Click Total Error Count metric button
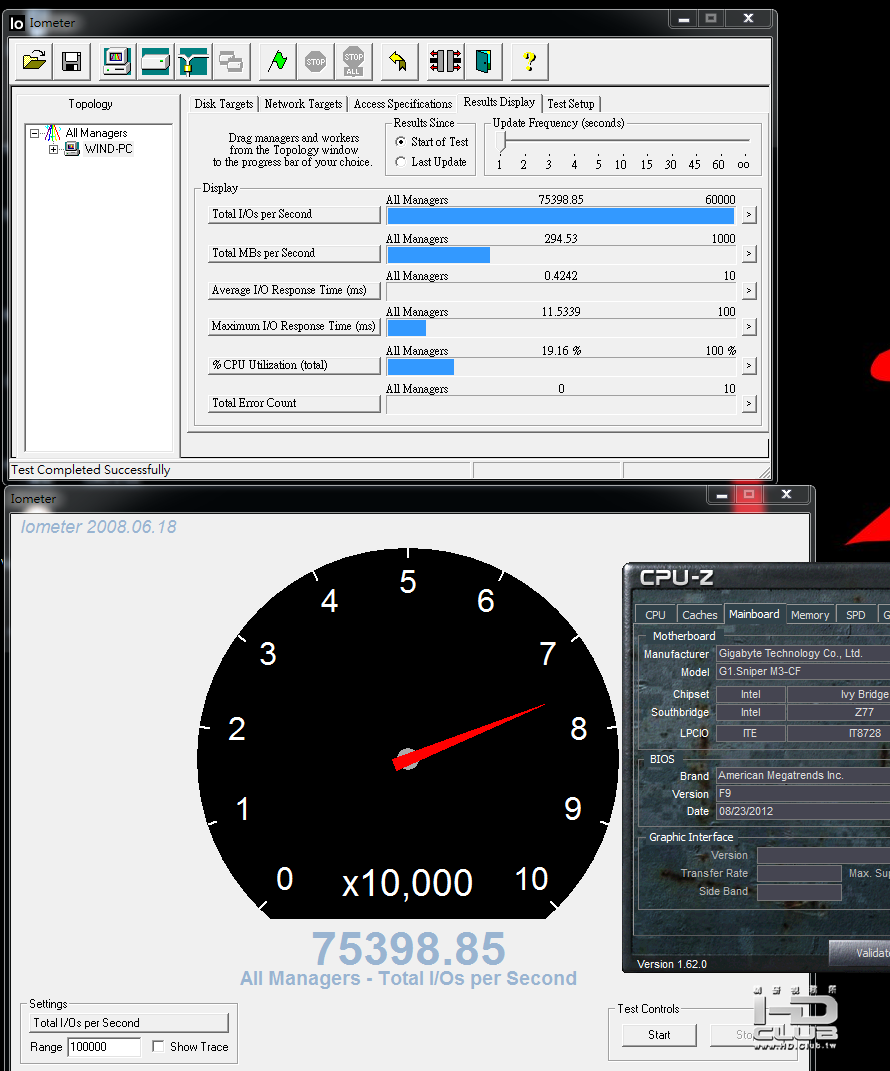Screen dimensions: 890x1071 tap(294, 404)
